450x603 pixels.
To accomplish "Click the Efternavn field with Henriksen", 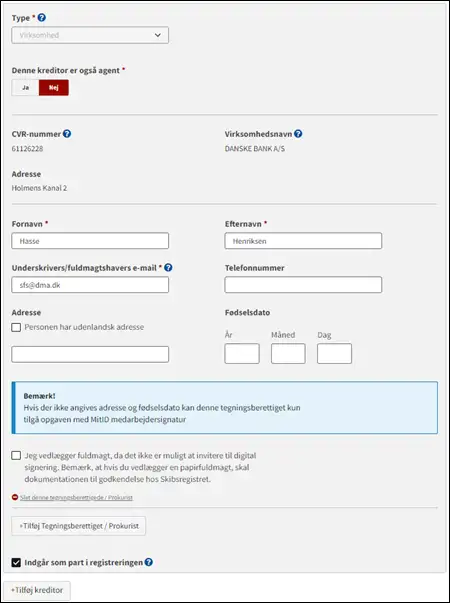I will click(x=303, y=241).
